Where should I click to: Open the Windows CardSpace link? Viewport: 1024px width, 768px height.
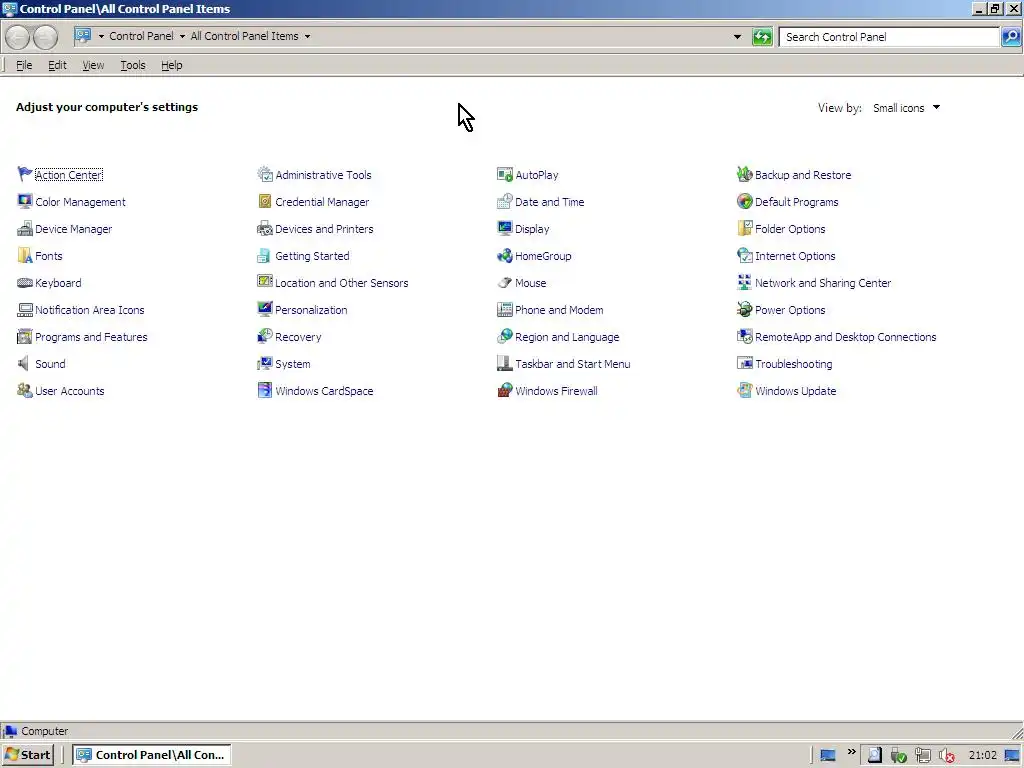tap(324, 391)
